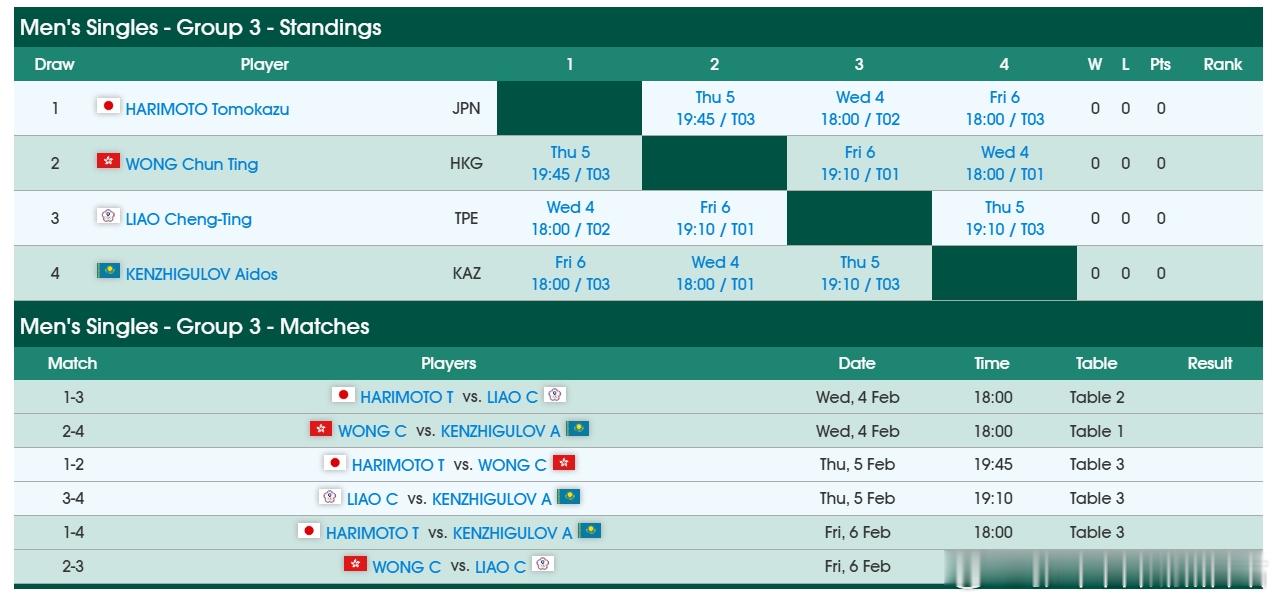The image size is (1279, 603).
Task: Click the Japan flag in match row 1-3
Action: click(344, 395)
